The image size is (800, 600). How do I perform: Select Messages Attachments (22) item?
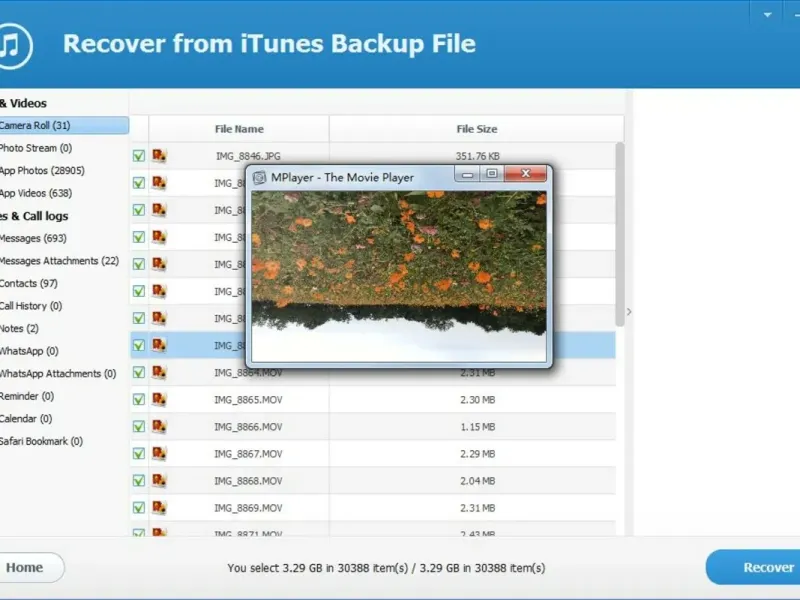59,261
